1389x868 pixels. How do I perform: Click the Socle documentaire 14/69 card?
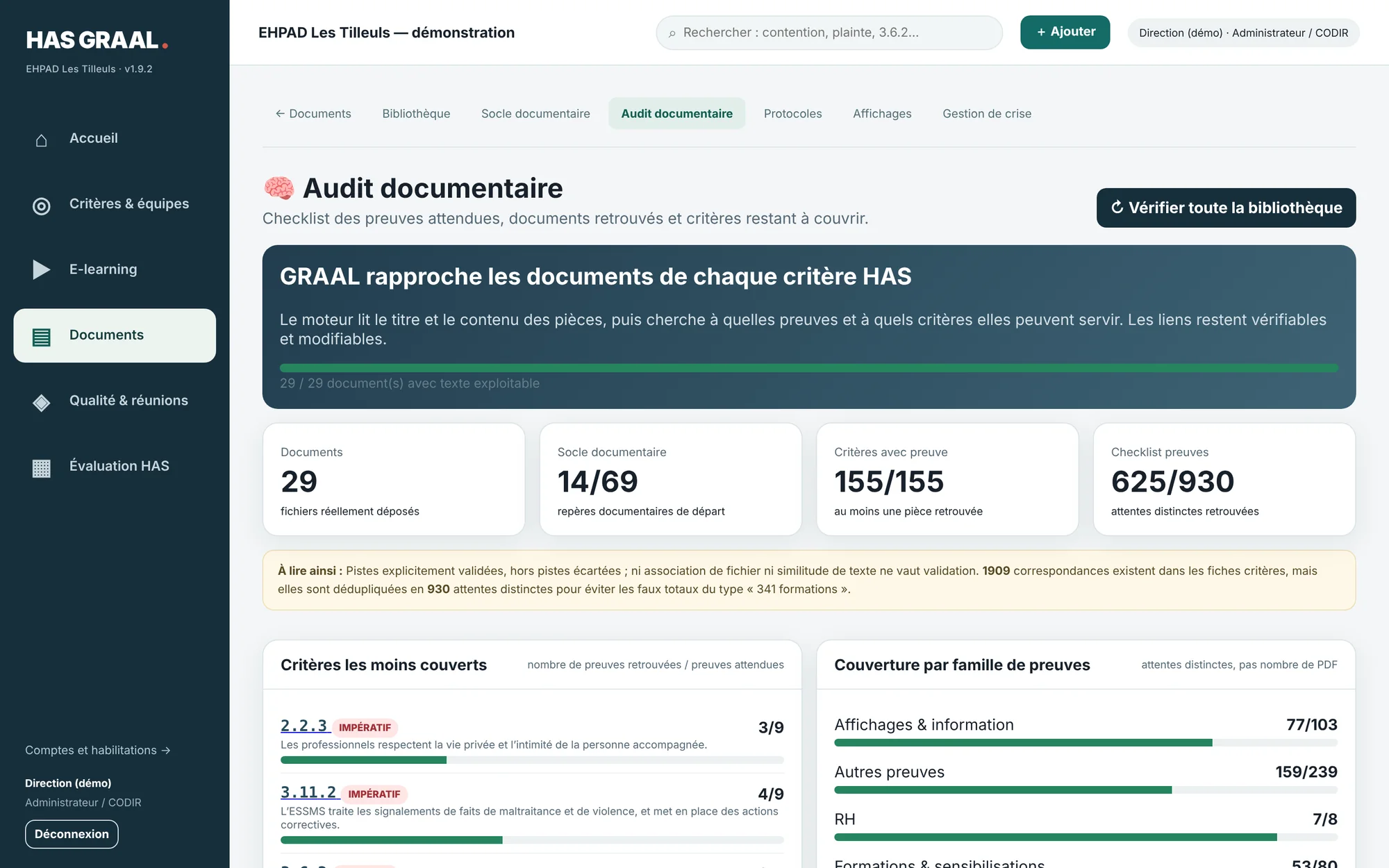670,479
